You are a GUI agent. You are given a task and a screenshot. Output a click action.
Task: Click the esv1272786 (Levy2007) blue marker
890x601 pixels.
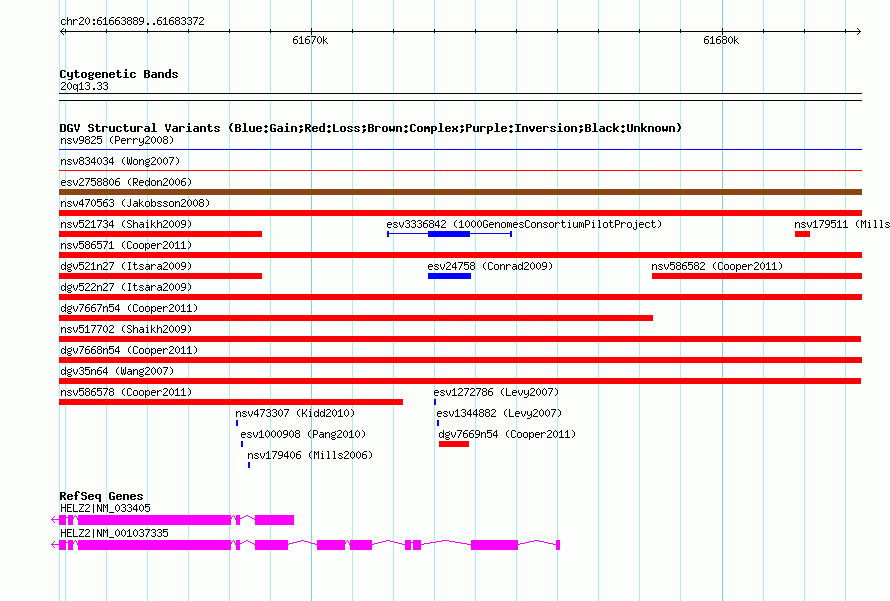(x=435, y=402)
